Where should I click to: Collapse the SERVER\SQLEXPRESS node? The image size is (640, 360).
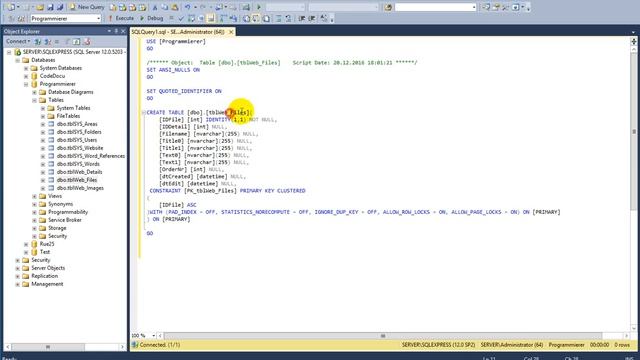click(9, 52)
